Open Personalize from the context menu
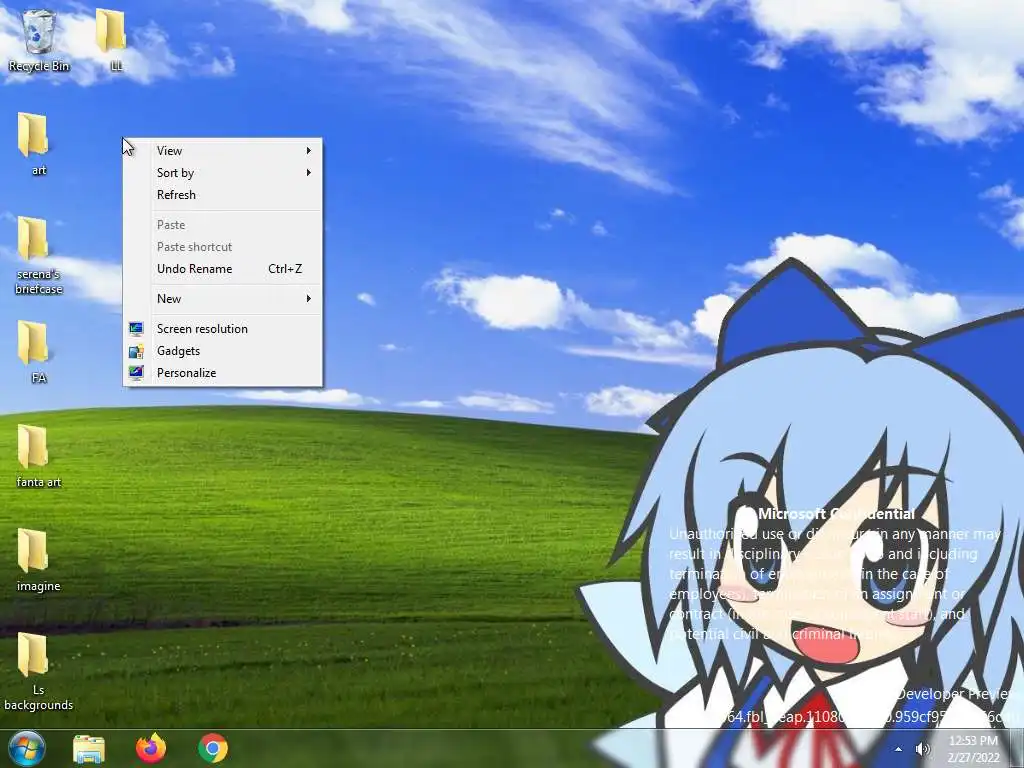The image size is (1024, 768). pos(223,373)
